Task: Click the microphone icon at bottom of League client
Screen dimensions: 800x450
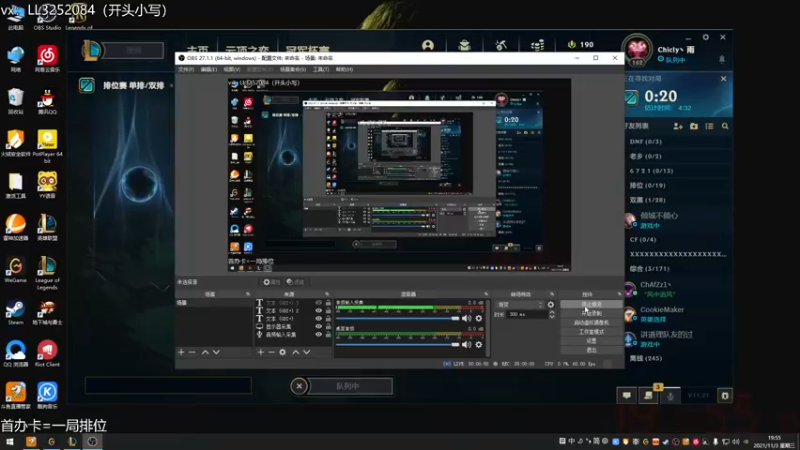Action: click(x=670, y=395)
